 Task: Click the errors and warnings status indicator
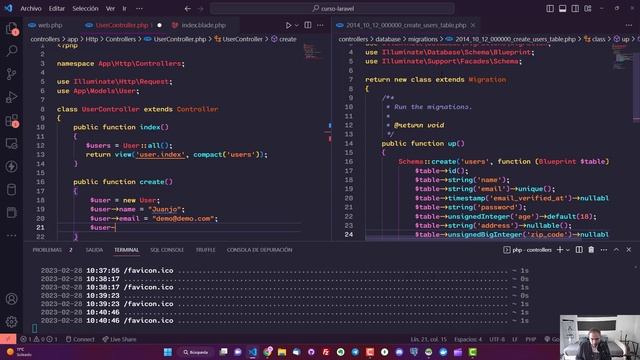[39, 339]
